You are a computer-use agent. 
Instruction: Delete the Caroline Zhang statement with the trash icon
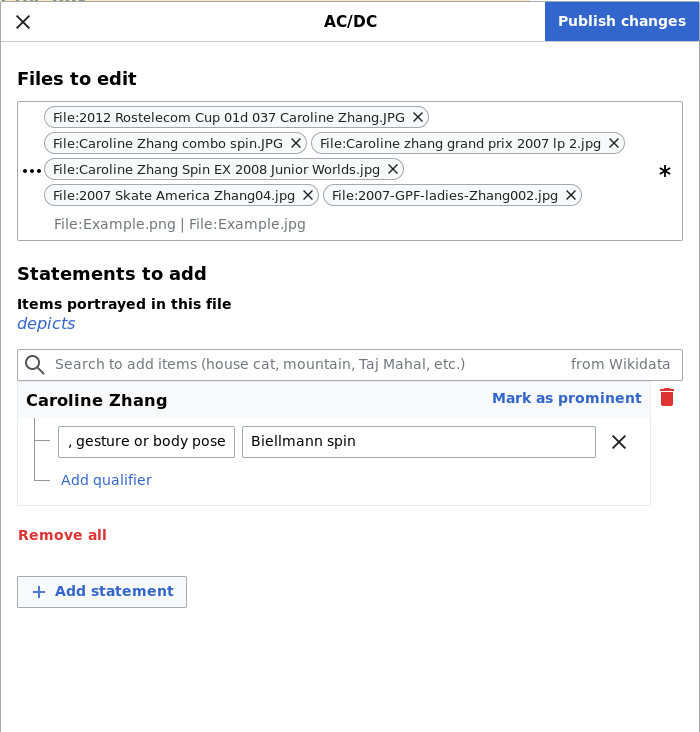click(667, 398)
